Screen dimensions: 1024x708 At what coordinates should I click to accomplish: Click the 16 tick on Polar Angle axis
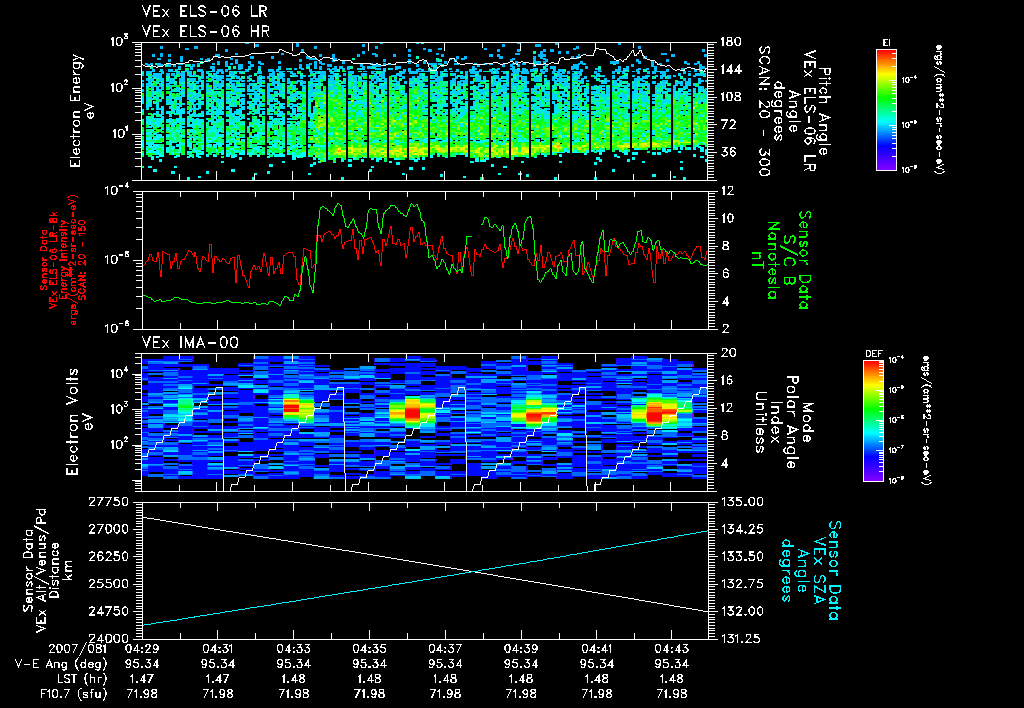coord(727,381)
